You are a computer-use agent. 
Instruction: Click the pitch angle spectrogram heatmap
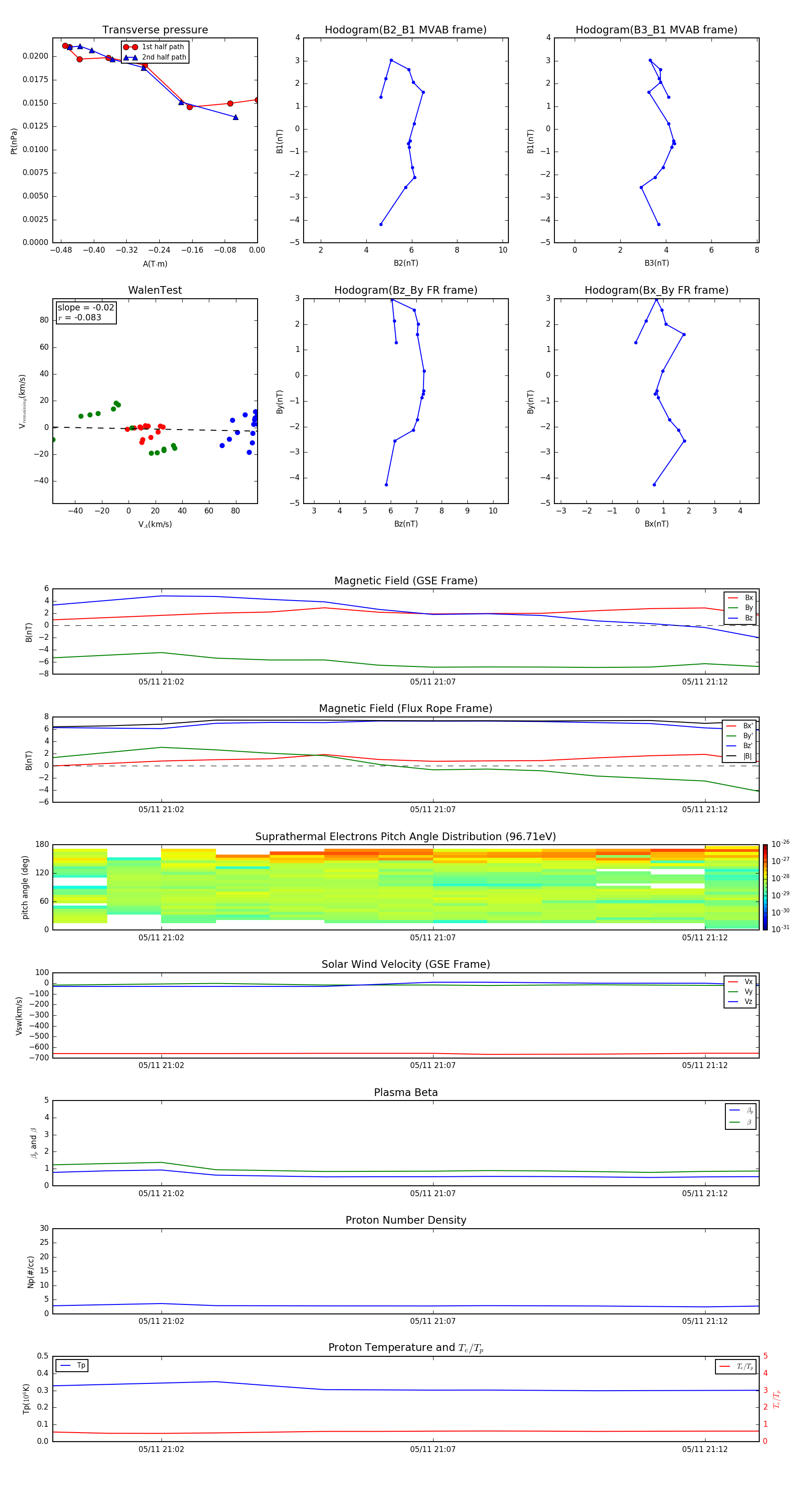(406, 887)
